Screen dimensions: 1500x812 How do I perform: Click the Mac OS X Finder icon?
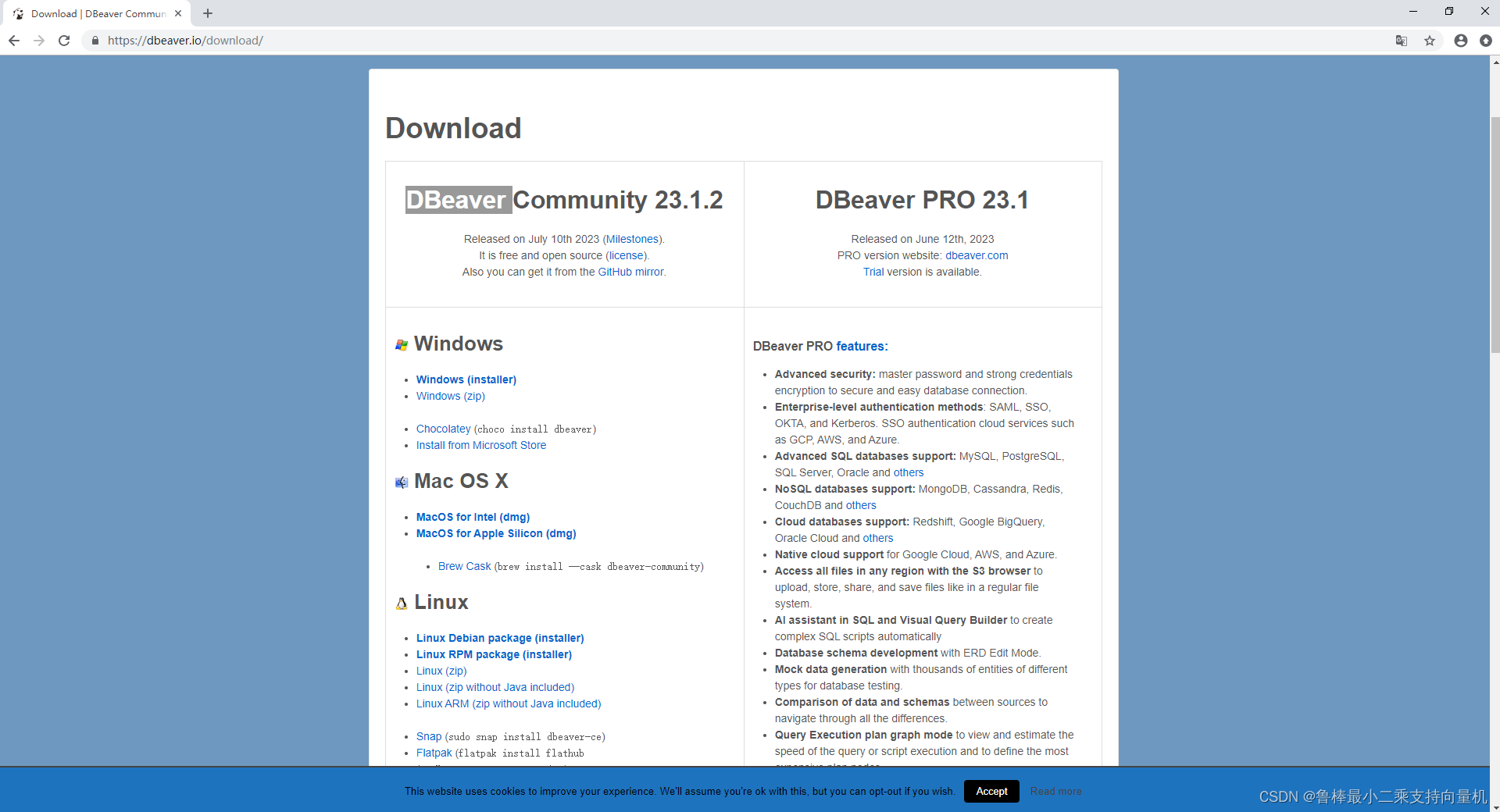coord(402,483)
